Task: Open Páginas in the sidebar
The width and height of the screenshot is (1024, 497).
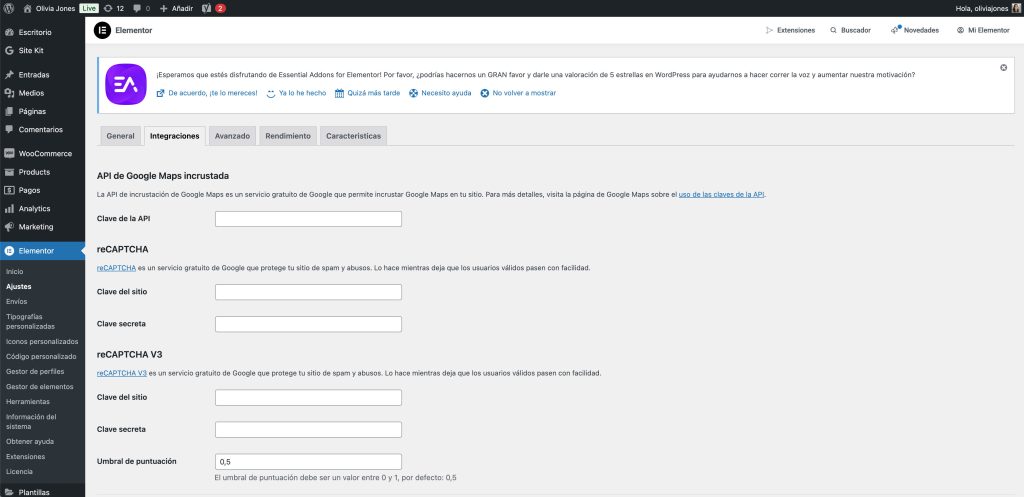Action: [42, 112]
